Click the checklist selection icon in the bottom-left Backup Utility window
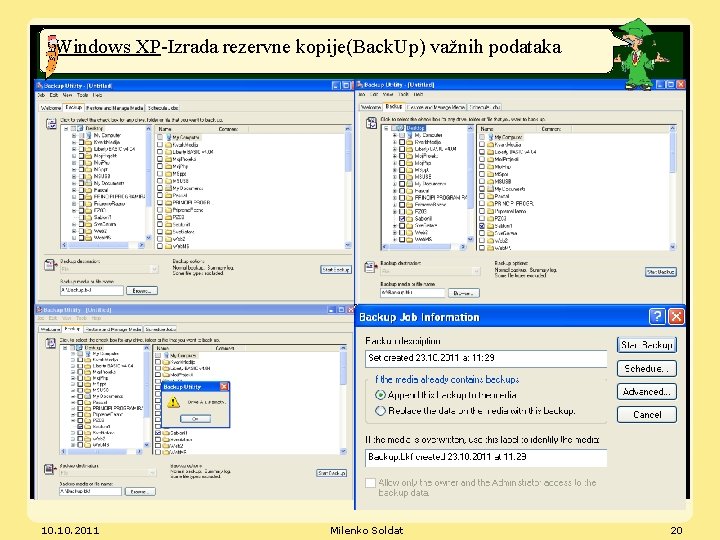 click(x=51, y=343)
